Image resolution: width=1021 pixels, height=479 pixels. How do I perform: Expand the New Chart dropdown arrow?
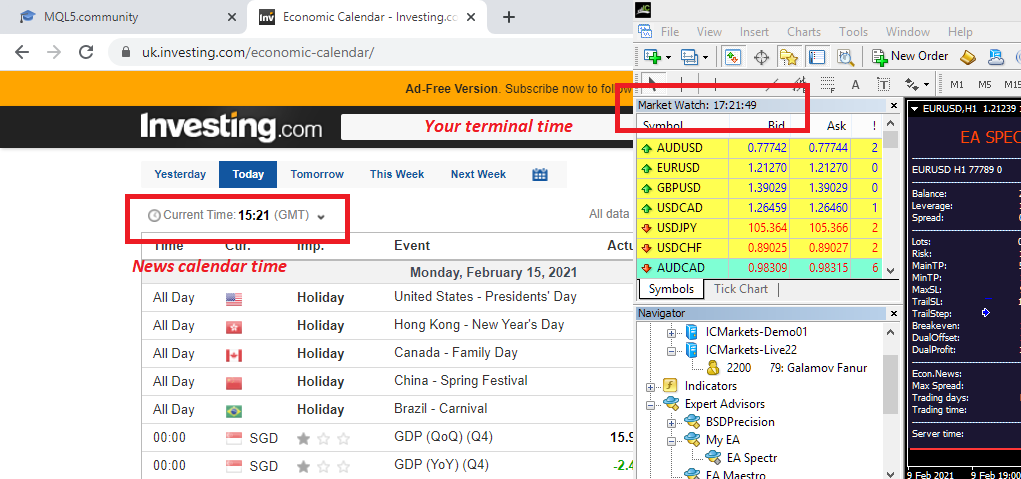click(669, 58)
